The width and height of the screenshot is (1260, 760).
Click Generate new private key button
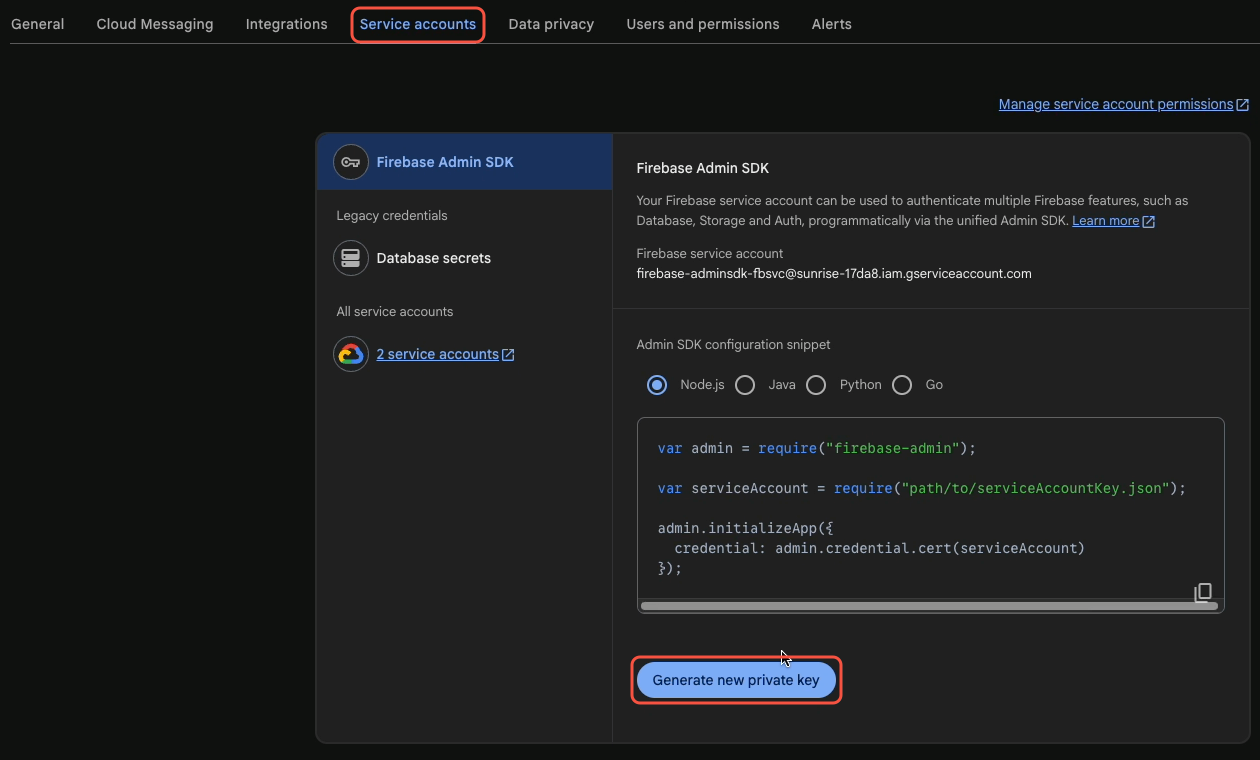coord(736,680)
